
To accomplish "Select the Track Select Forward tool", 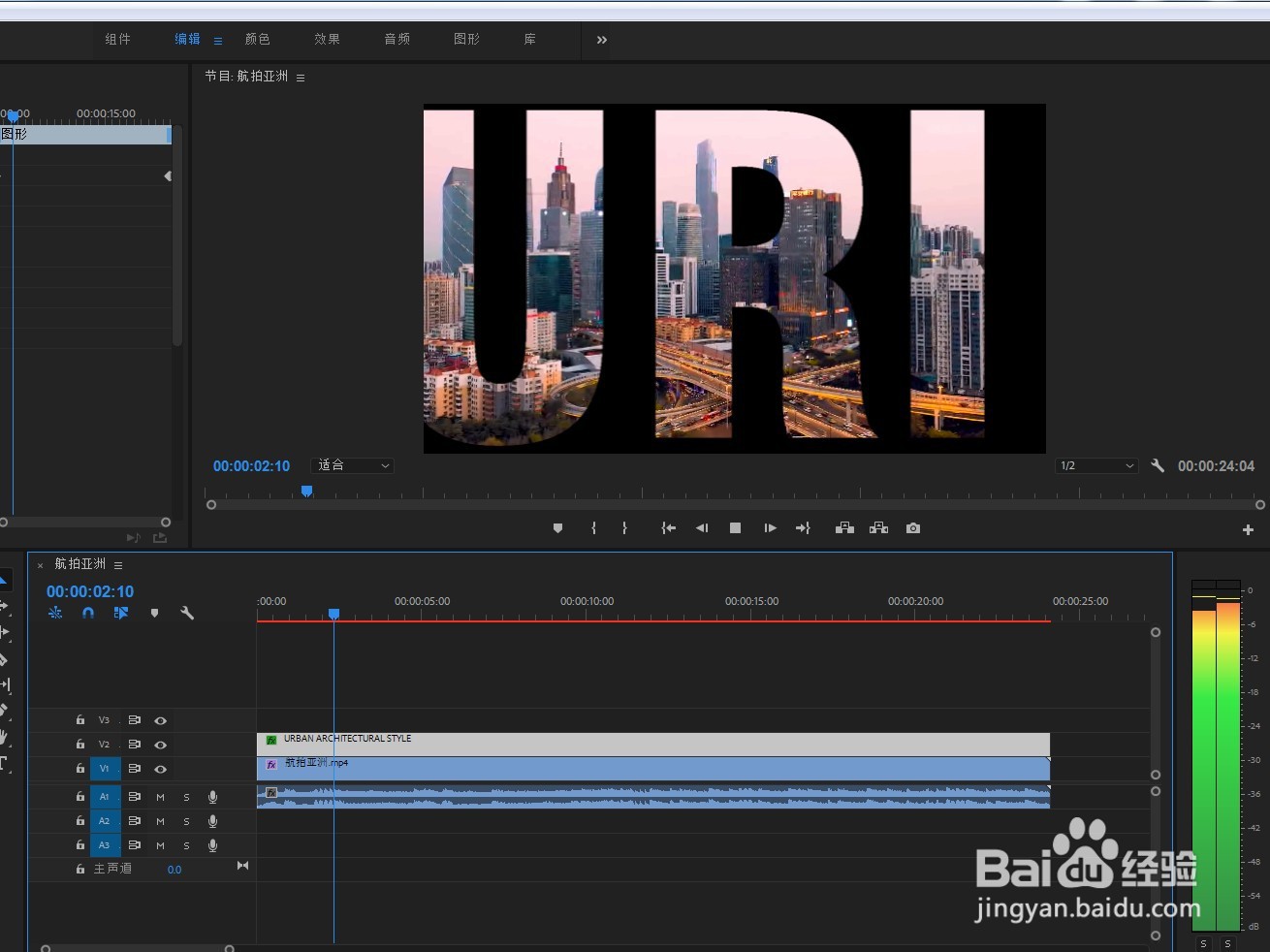I will coord(4,606).
